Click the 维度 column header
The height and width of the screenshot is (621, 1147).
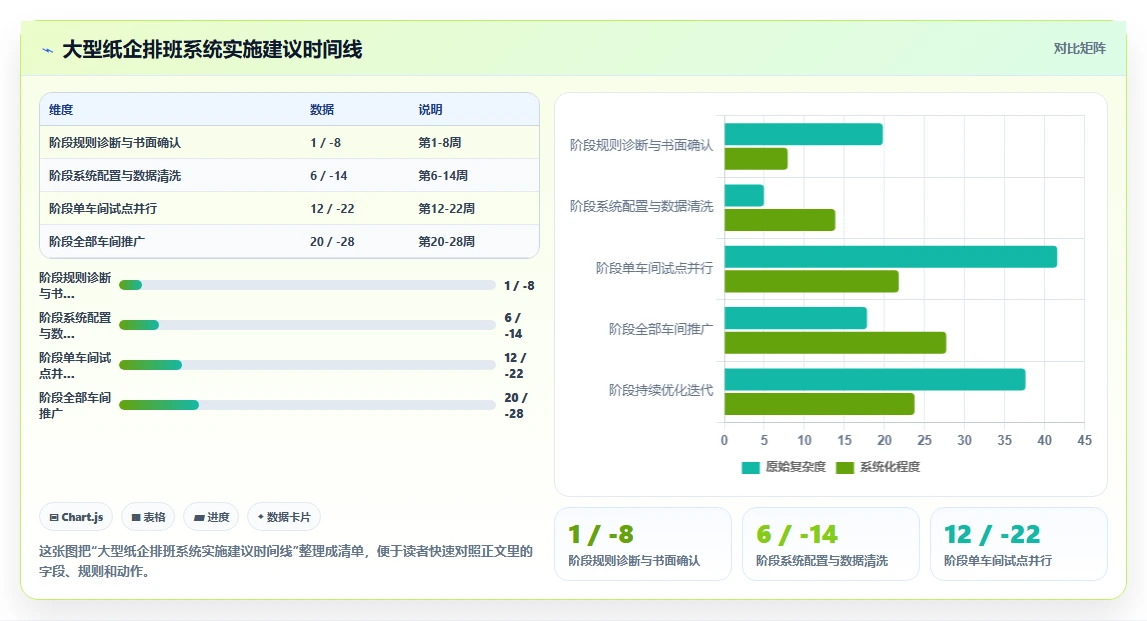(61, 110)
